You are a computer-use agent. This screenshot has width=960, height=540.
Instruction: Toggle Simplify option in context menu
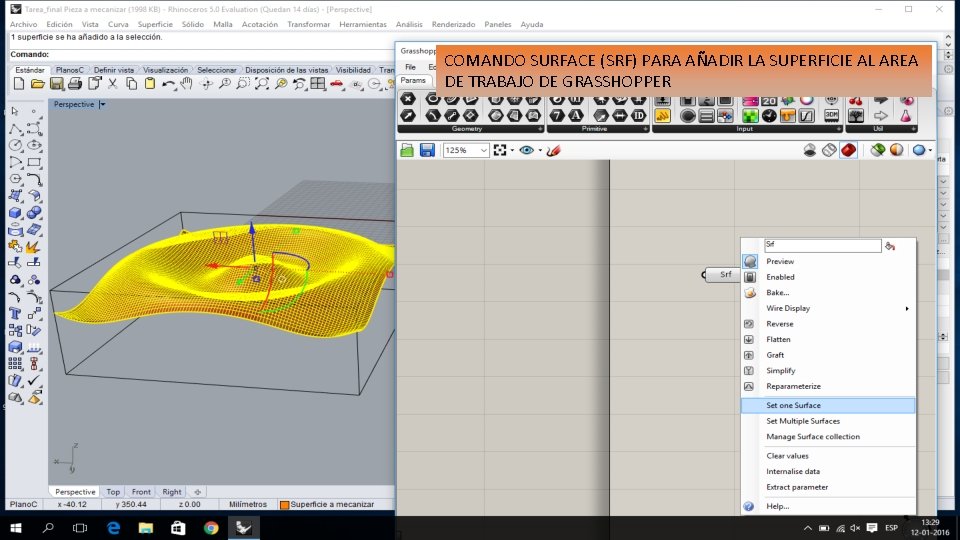pos(781,370)
